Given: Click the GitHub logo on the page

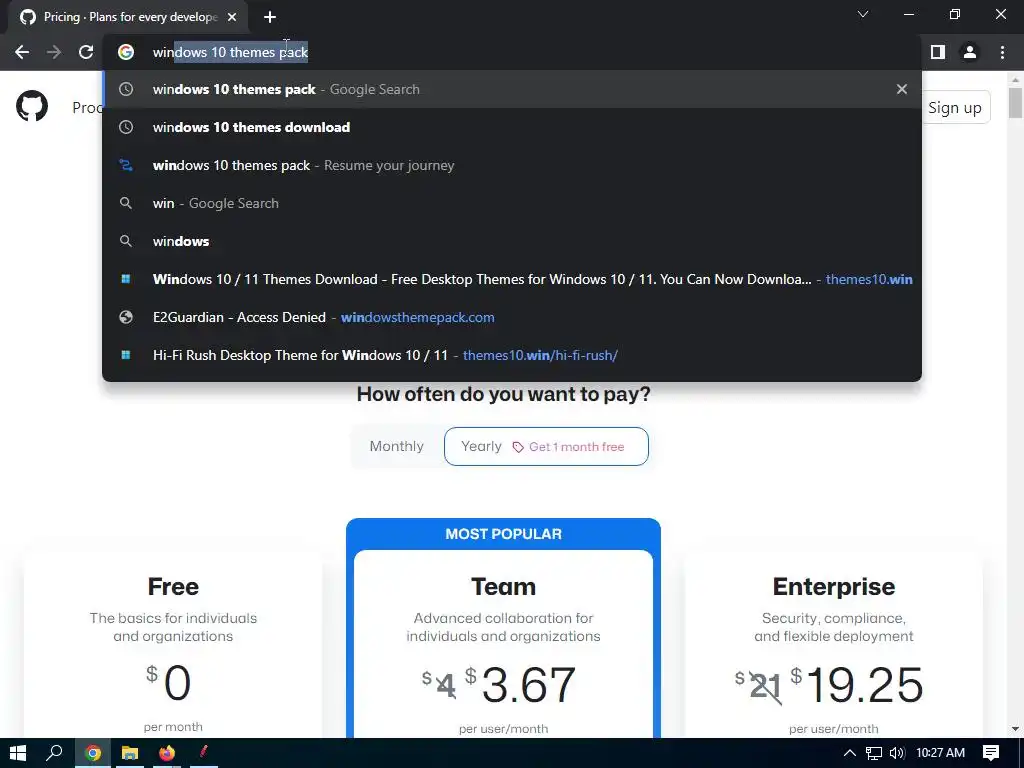Looking at the screenshot, I should coord(32,106).
